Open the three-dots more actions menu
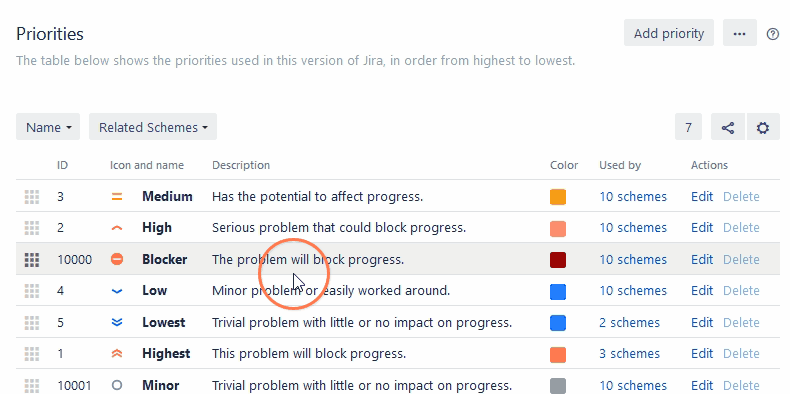Viewport: 790px width, 394px height. click(740, 33)
